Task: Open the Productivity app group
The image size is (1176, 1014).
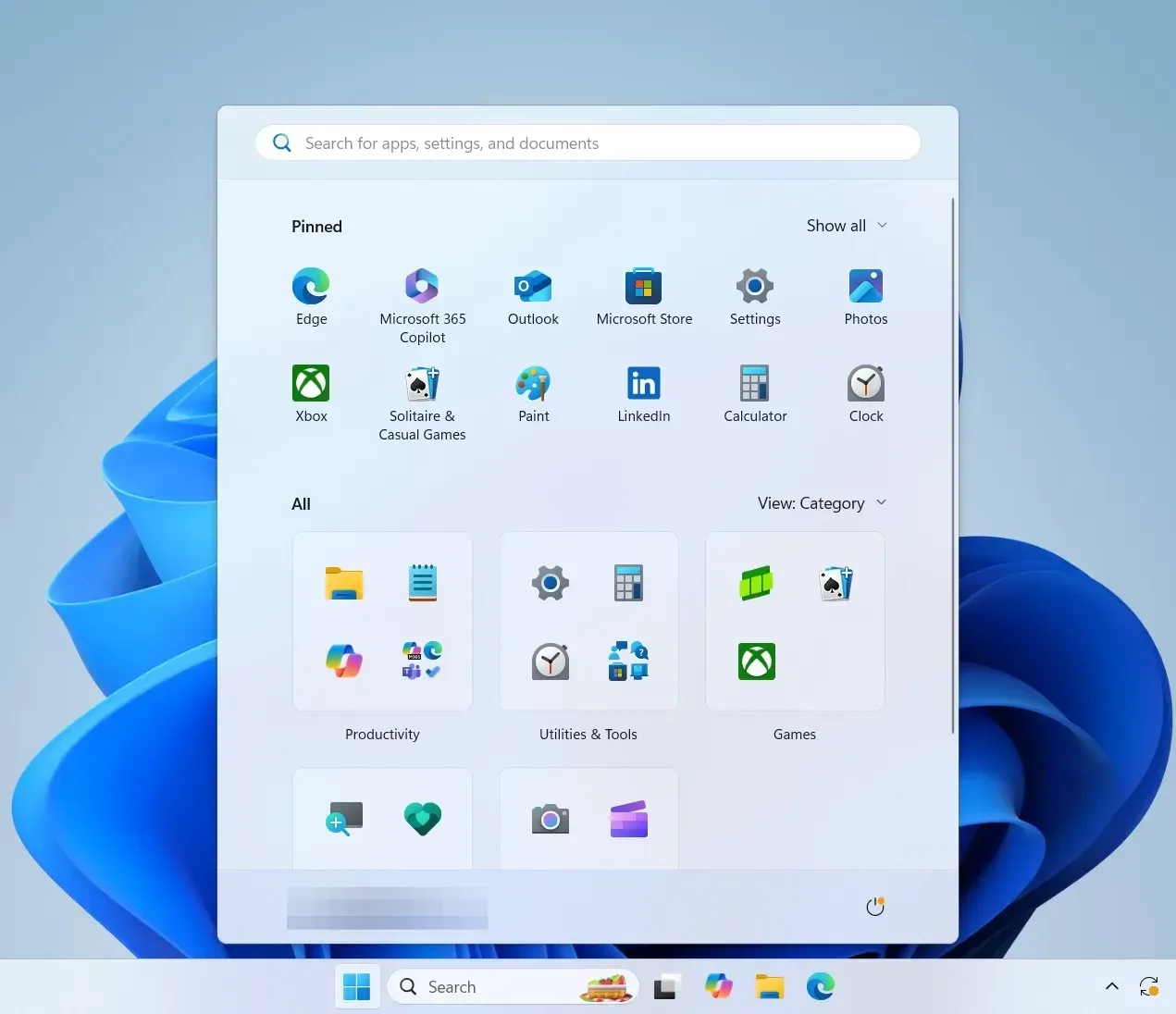Action: pos(382,621)
